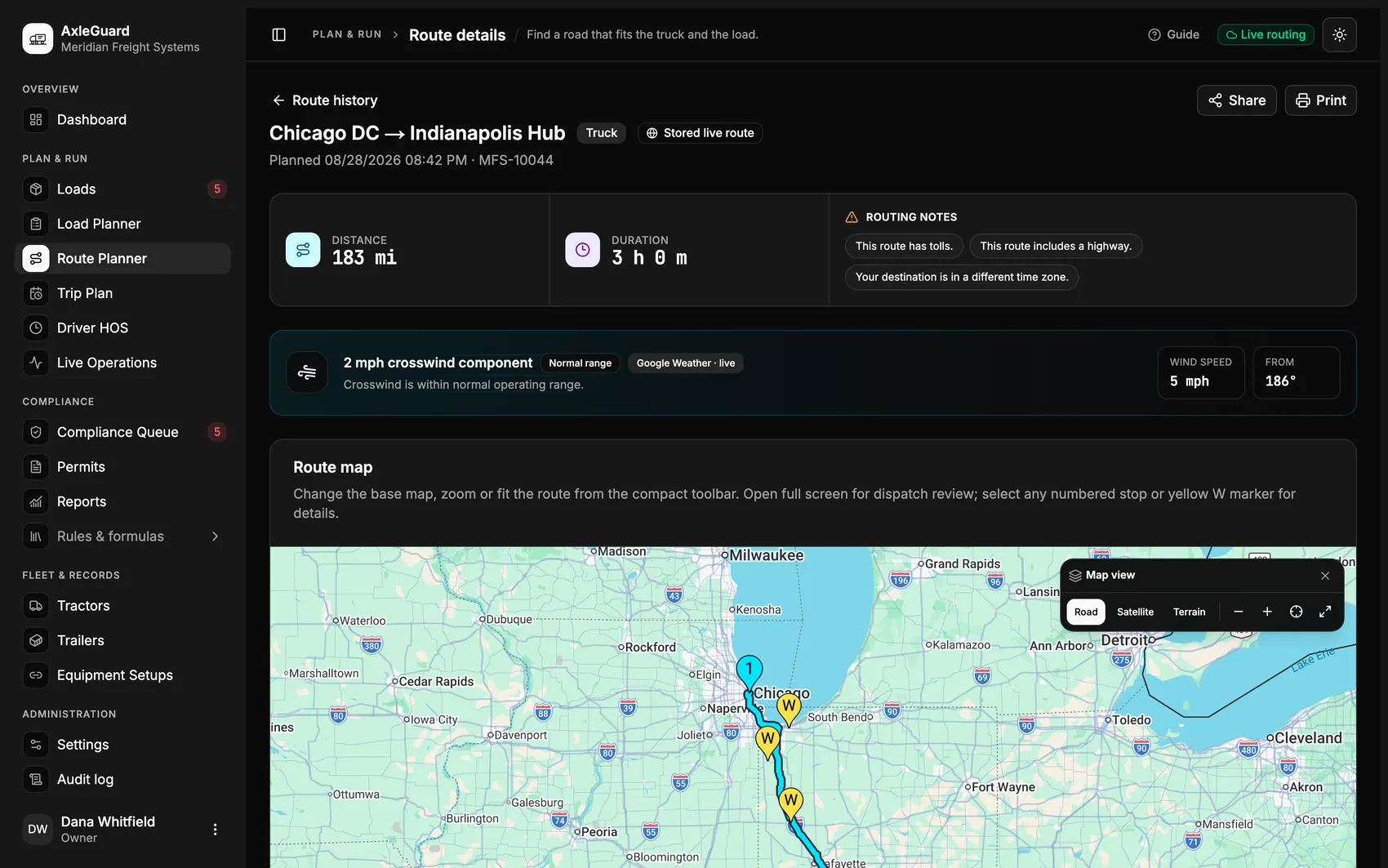Toggle the light/dark theme sun icon

coord(1339,34)
